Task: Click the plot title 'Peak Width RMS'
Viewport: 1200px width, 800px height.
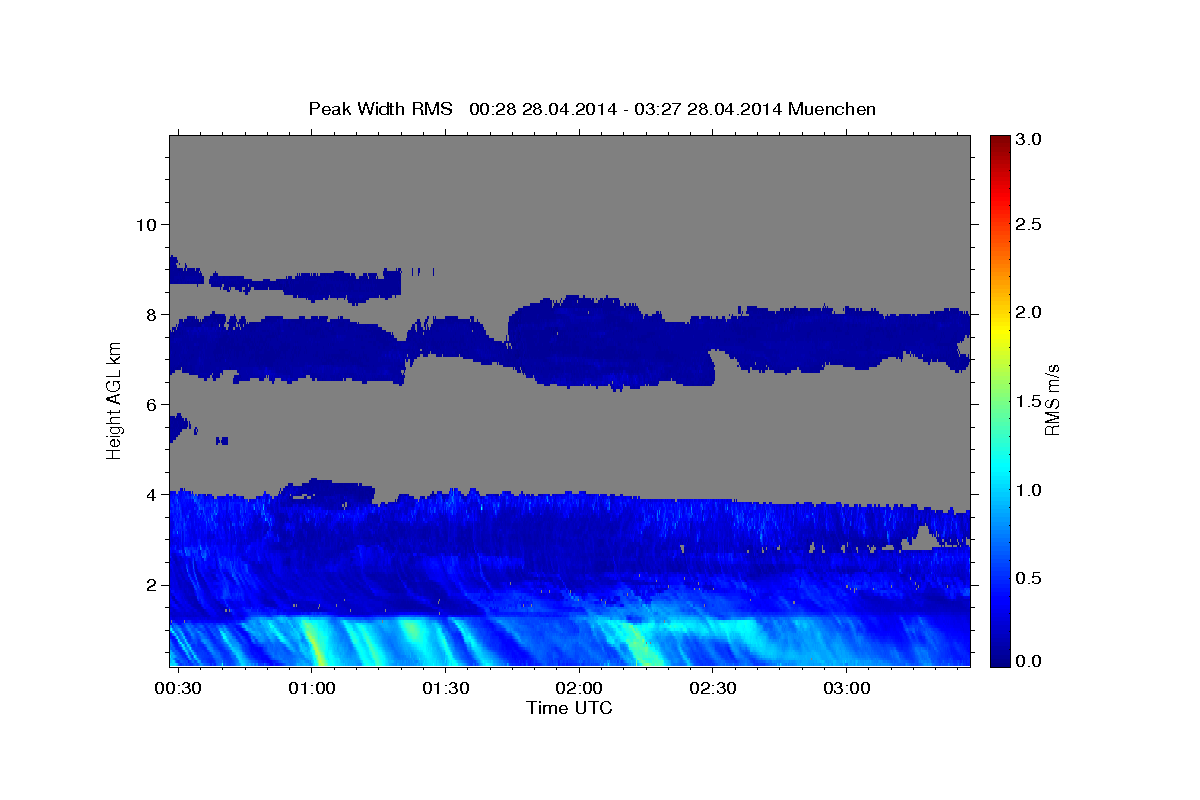Action: click(x=380, y=109)
